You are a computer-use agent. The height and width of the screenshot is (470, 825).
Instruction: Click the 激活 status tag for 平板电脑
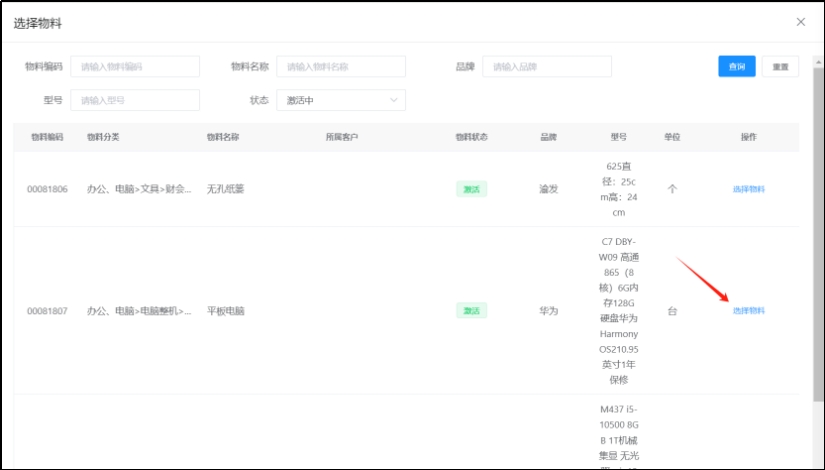[x=471, y=311]
